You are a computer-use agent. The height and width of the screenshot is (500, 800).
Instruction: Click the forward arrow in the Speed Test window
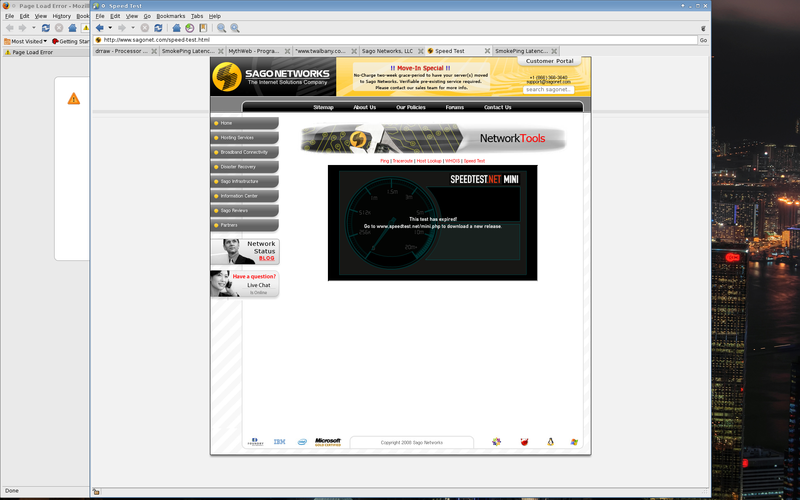(122, 28)
